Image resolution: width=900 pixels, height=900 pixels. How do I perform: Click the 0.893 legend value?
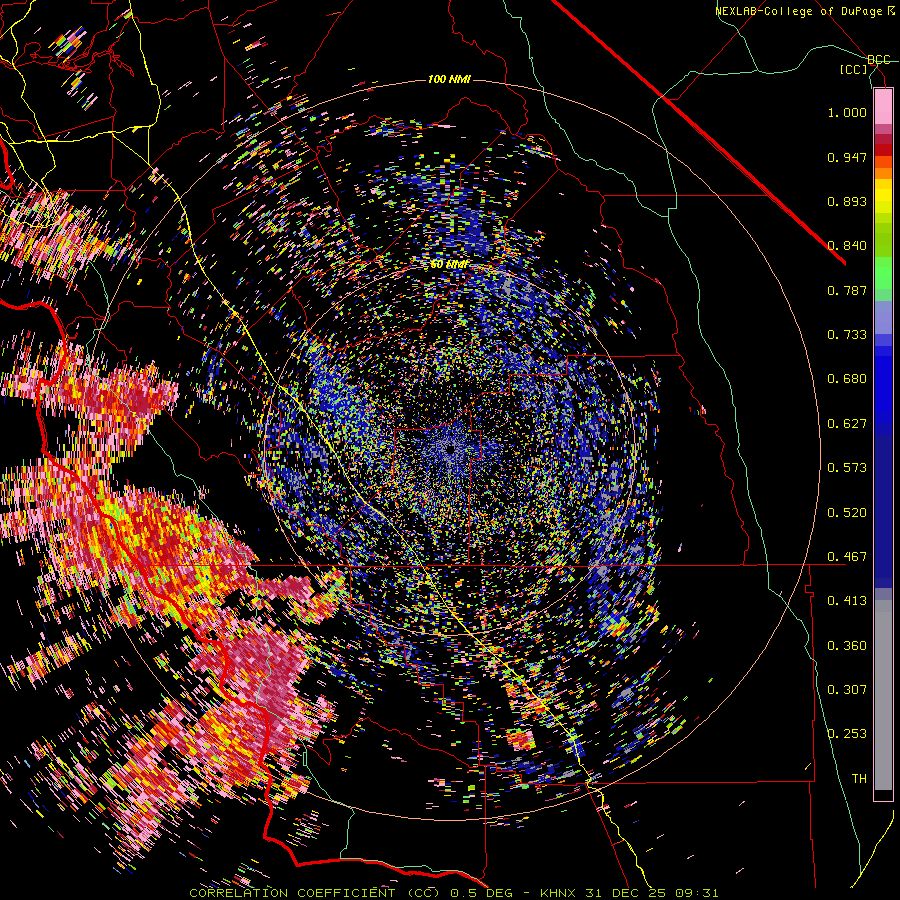(847, 201)
